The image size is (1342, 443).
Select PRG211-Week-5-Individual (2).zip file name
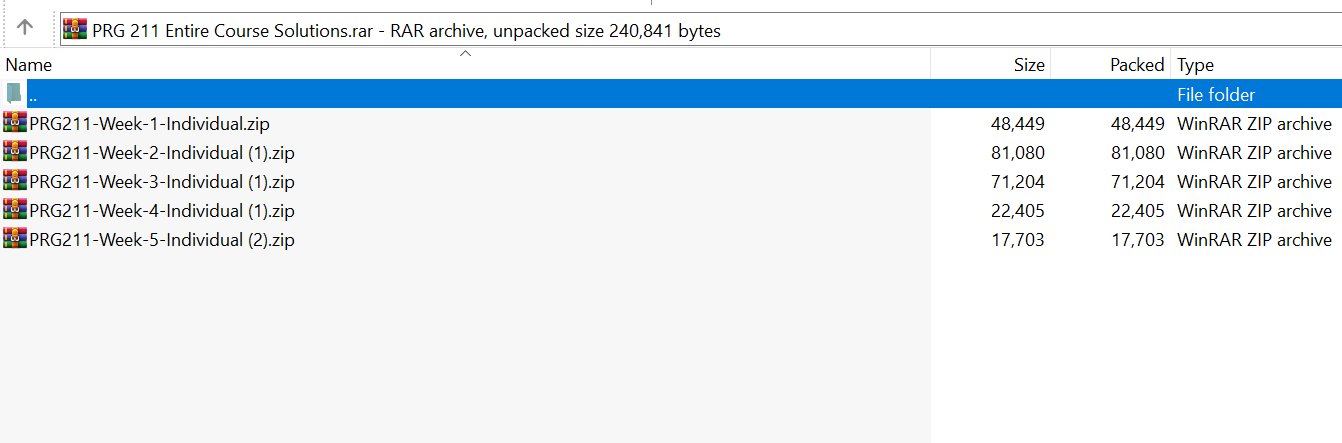(x=162, y=240)
